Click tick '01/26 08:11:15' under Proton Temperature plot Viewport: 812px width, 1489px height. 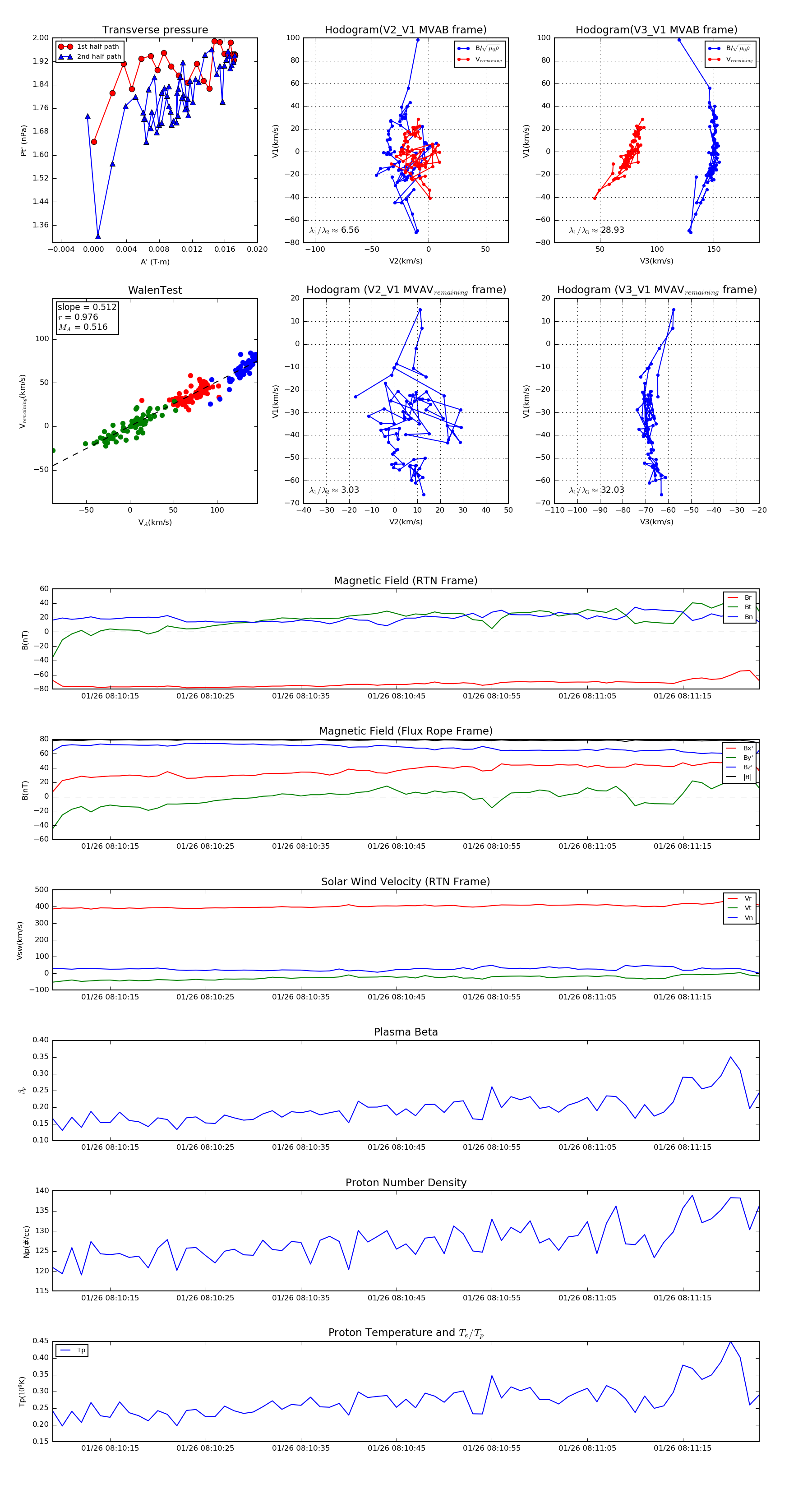683,1448
